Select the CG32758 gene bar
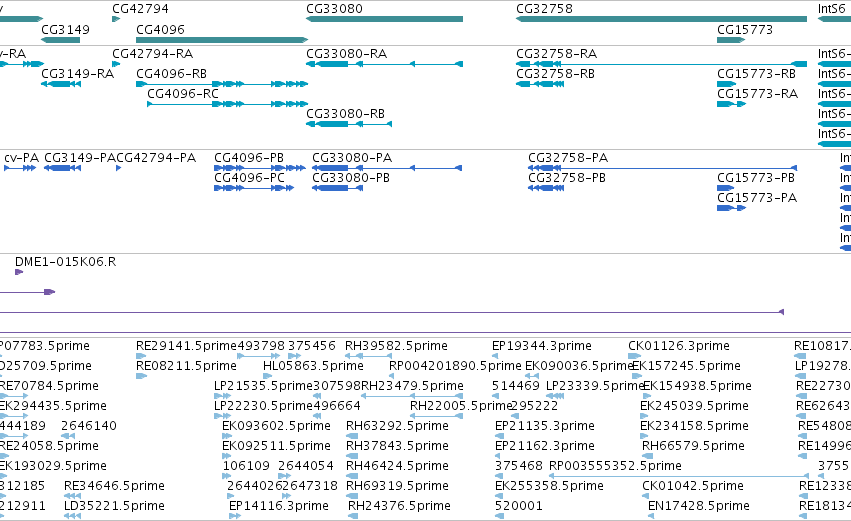 [x=661, y=19]
